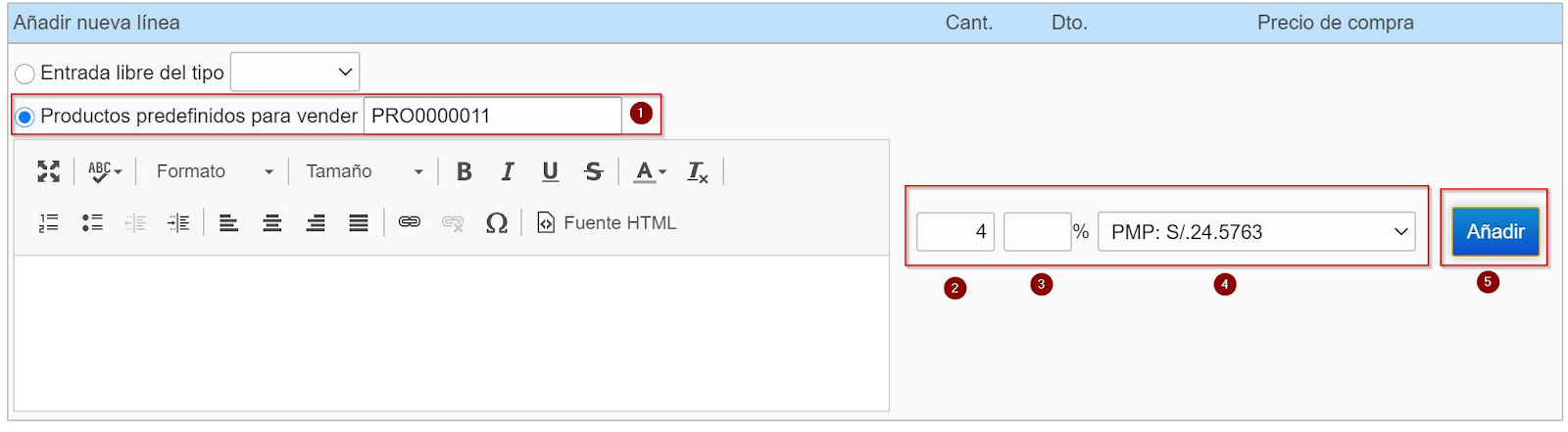Viewport: 1568px width, 432px height.
Task: Insert a bulleted list
Action: tap(92, 223)
